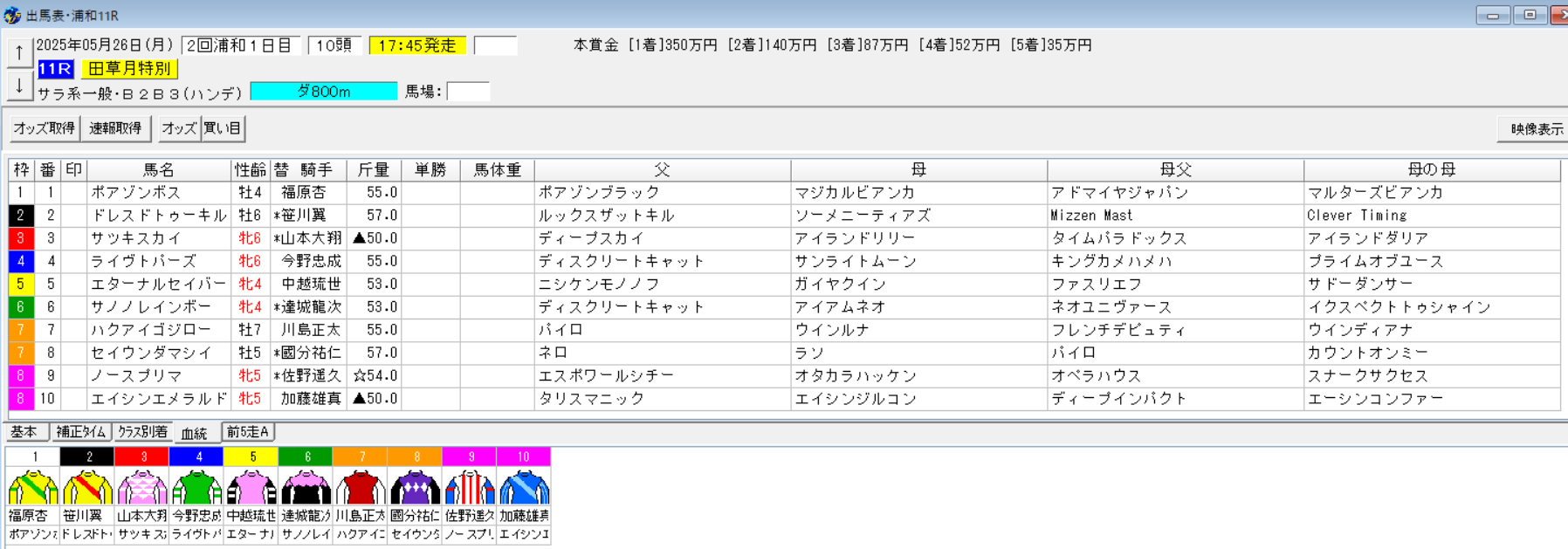
Task: Select 山本大翔 jockey silk icon number 3
Action: [142, 487]
